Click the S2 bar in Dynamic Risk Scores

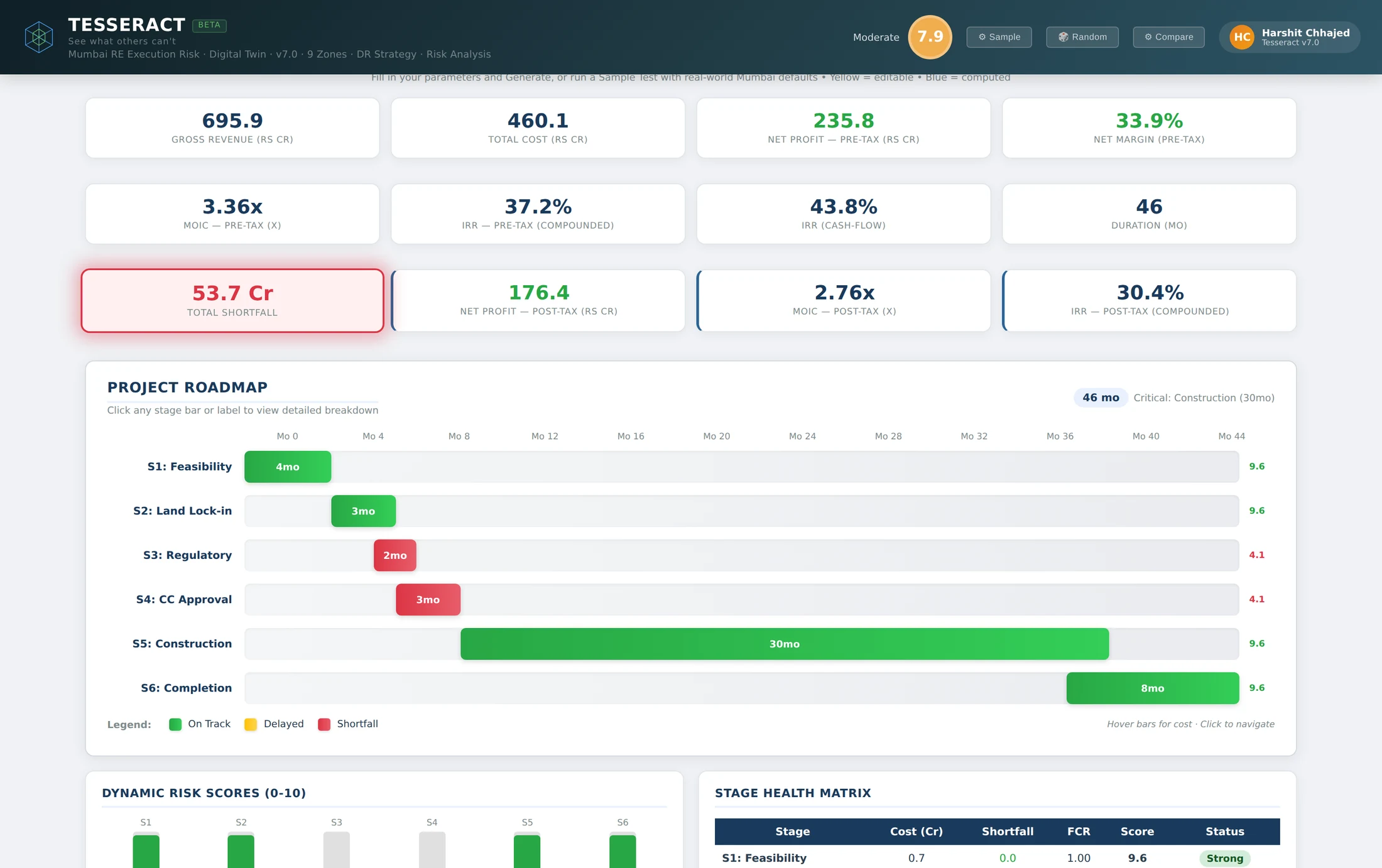(241, 850)
